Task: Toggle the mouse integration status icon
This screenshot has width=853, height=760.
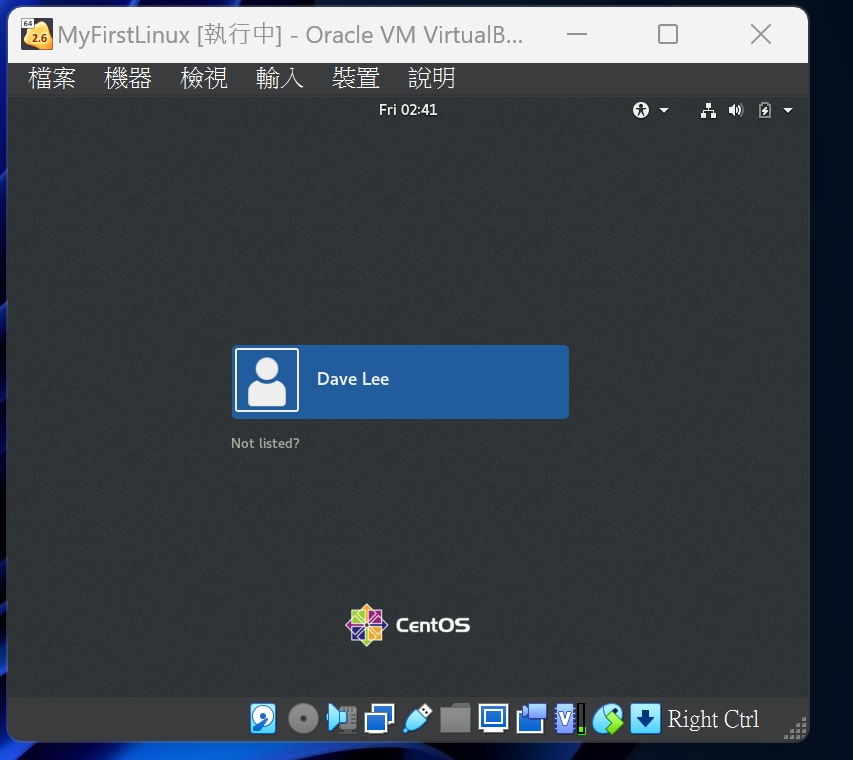Action: [608, 718]
